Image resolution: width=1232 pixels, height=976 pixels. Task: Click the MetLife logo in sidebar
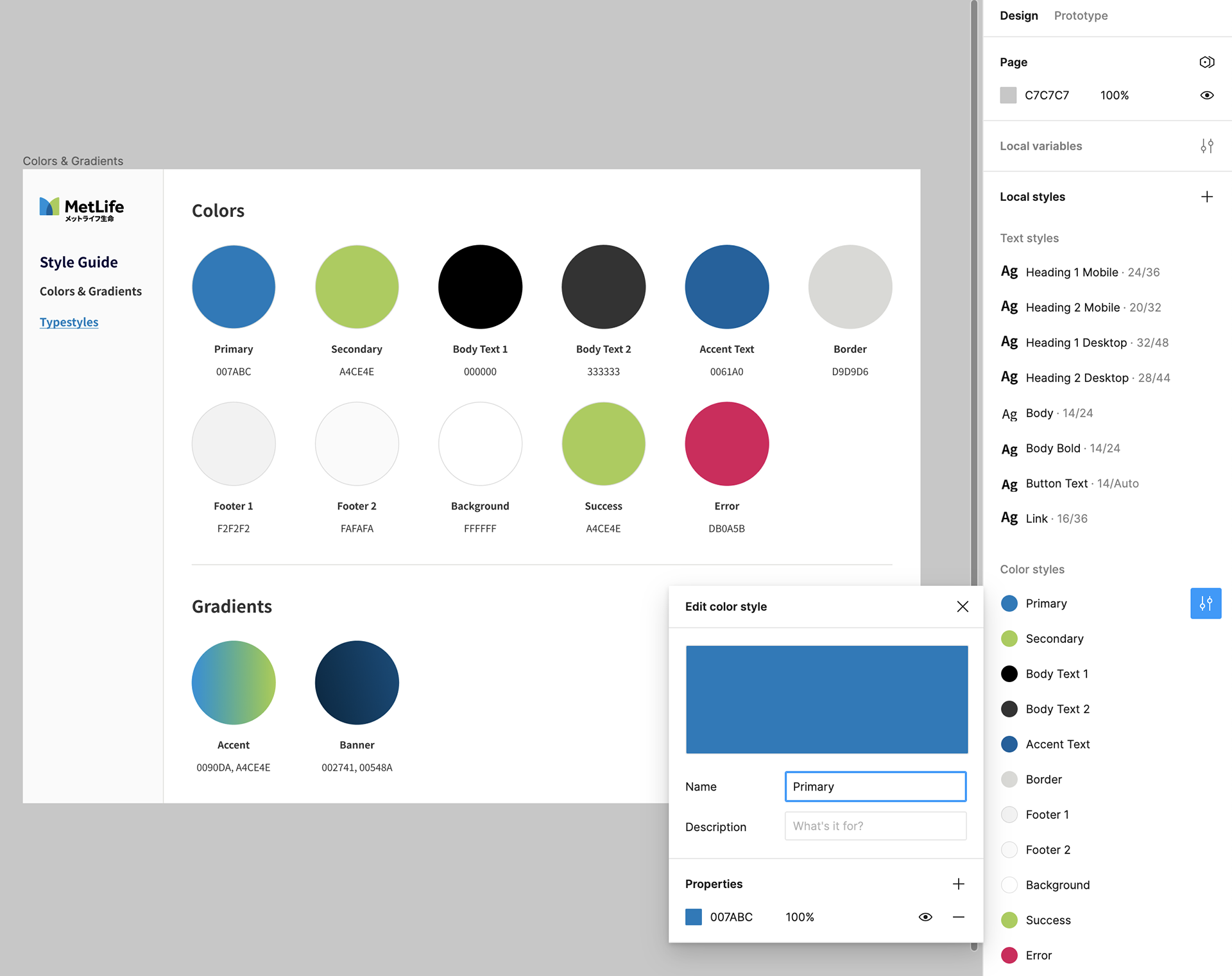81,209
